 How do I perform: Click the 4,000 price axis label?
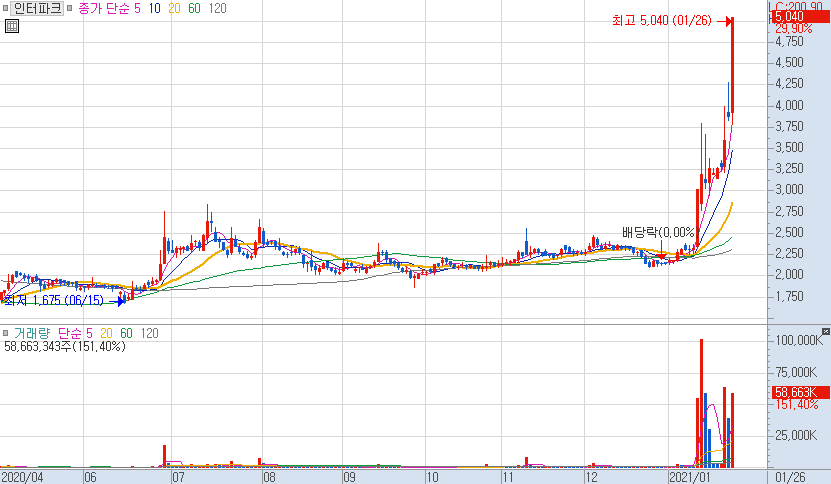tap(790, 105)
